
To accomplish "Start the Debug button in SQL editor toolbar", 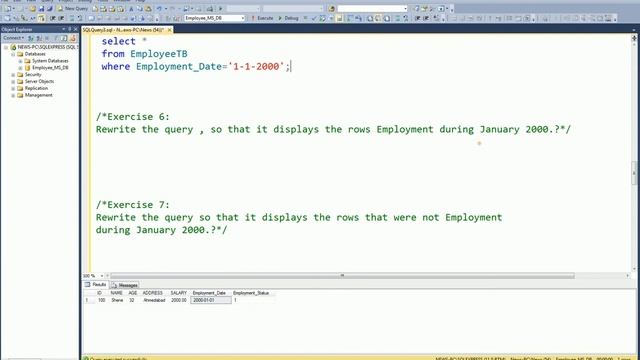I will tap(288, 18).
